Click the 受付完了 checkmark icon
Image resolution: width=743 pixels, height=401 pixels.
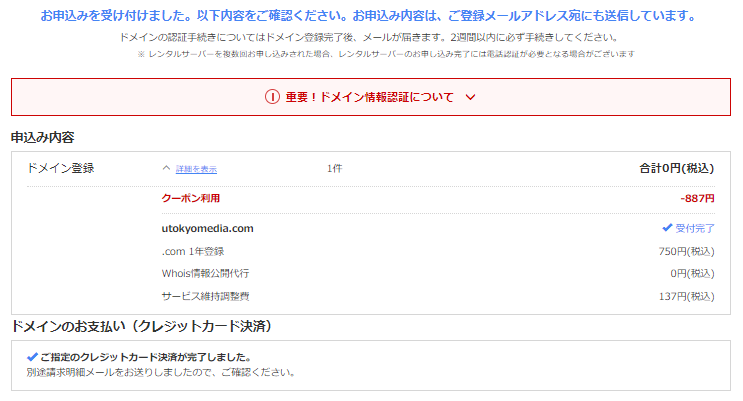pos(667,228)
